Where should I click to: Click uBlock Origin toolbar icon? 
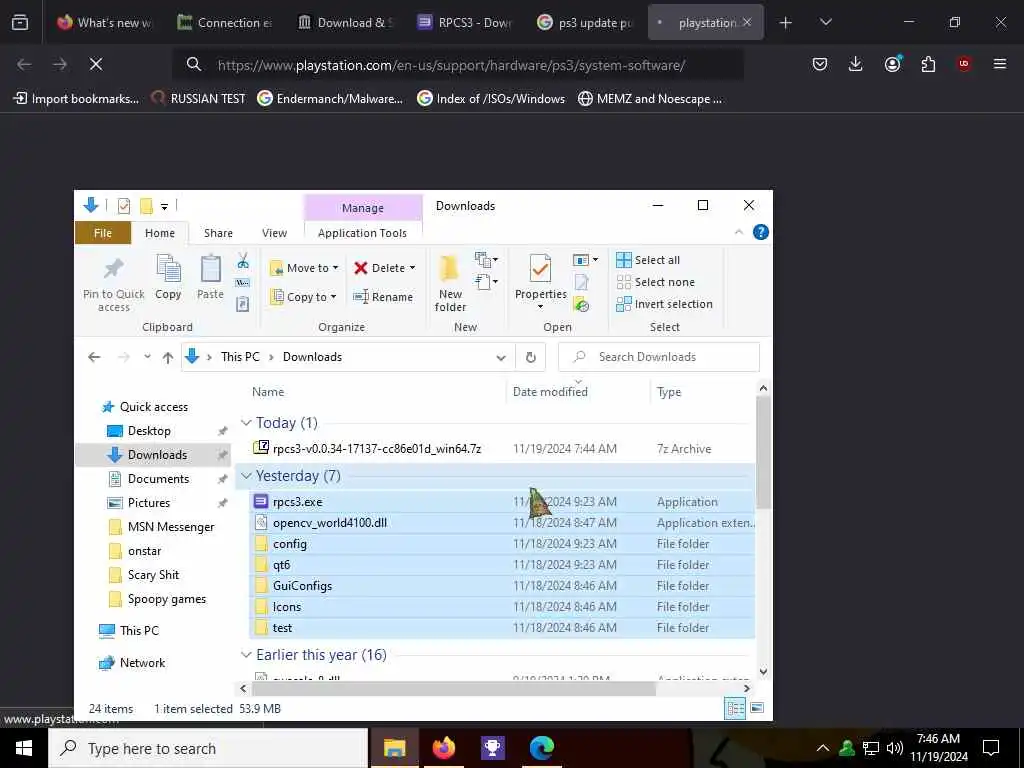(x=964, y=64)
